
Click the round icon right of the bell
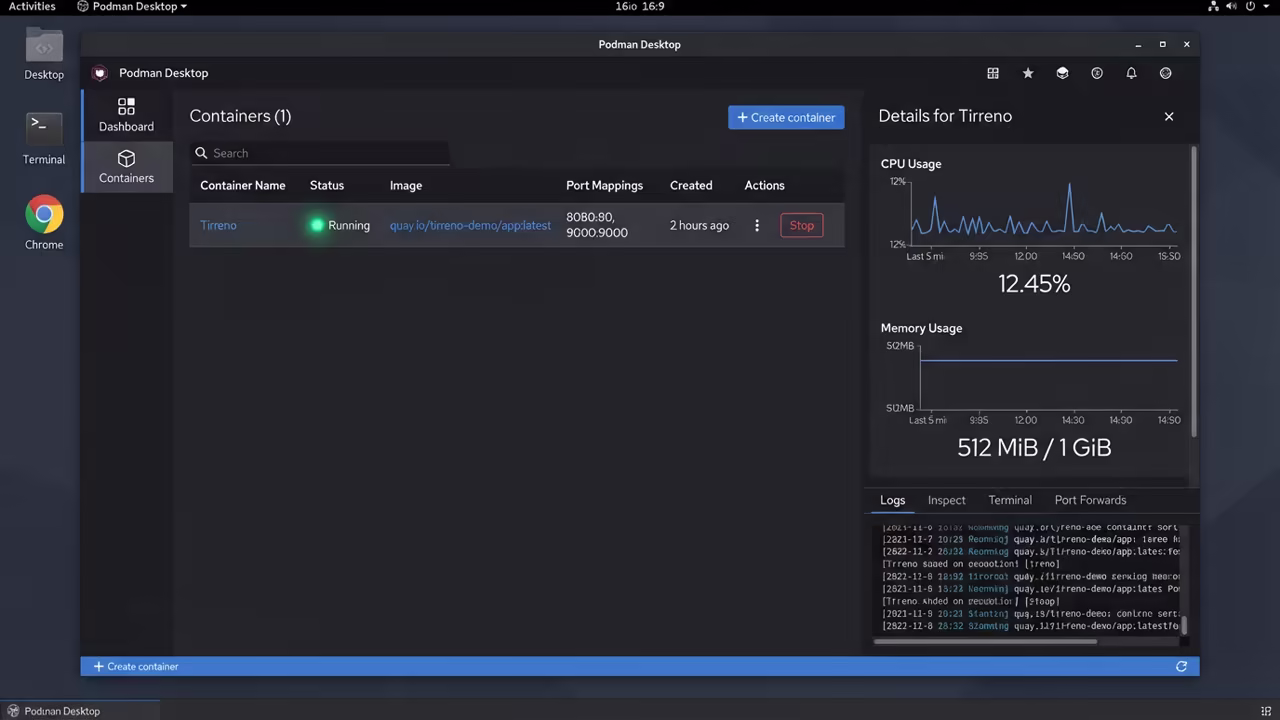pos(1165,73)
